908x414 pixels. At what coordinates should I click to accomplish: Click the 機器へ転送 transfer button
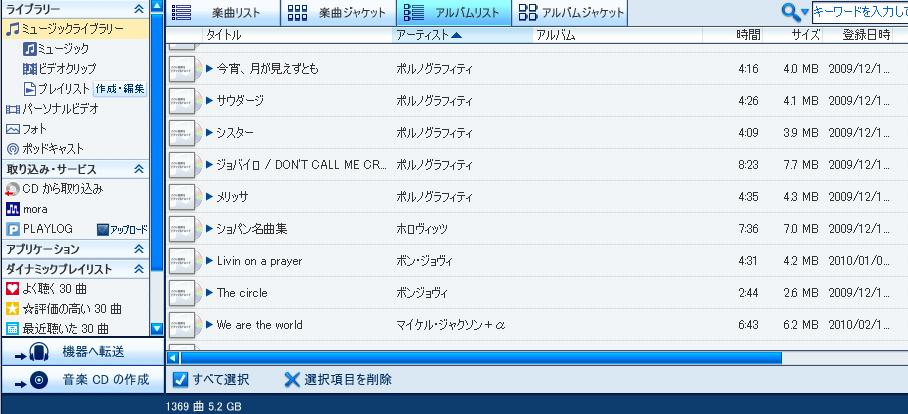(x=82, y=351)
